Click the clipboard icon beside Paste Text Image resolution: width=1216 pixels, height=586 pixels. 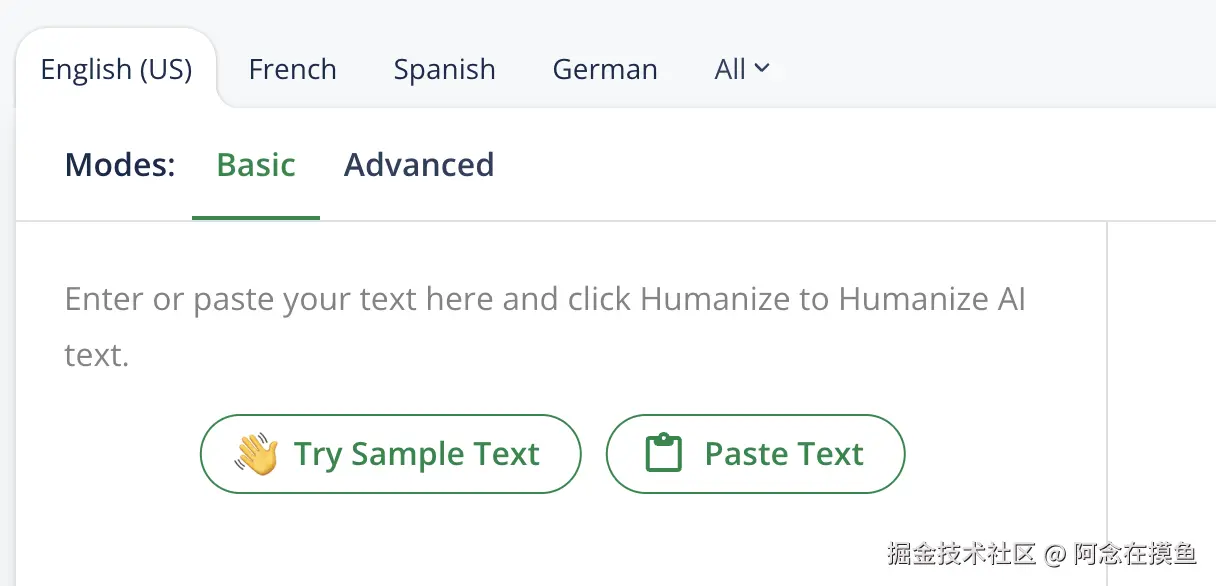point(663,454)
